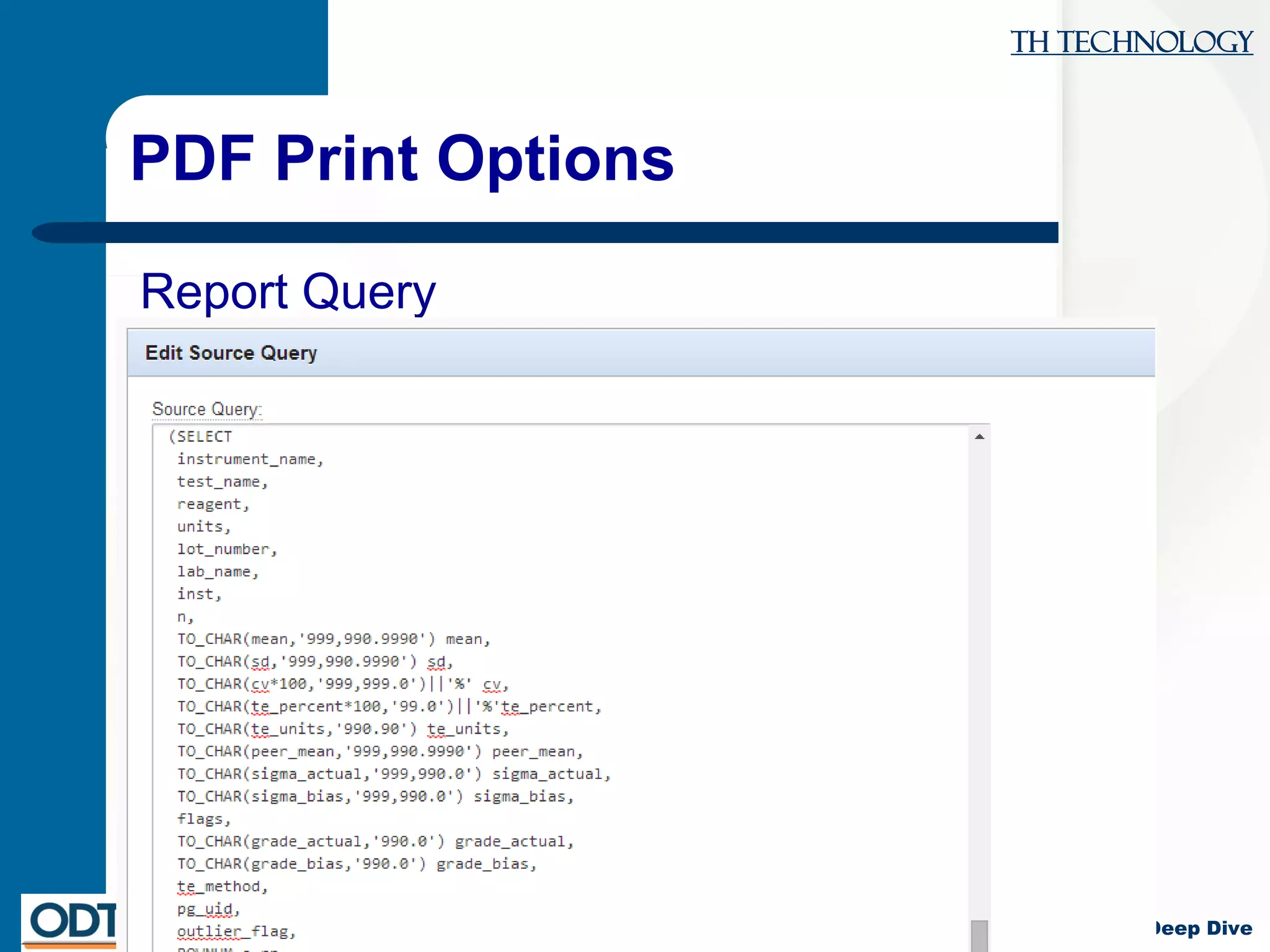Click the TO_CHAR(grade_actual line

click(x=376, y=841)
